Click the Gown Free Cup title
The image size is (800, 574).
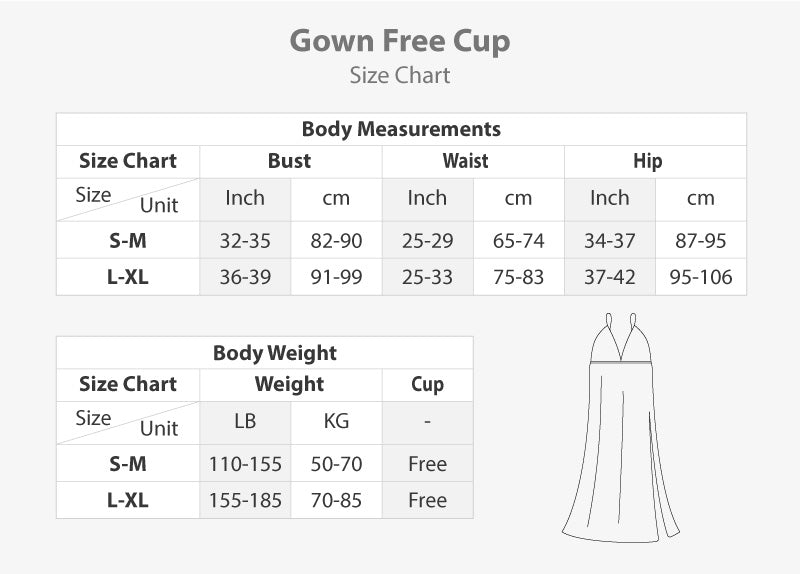click(x=400, y=41)
